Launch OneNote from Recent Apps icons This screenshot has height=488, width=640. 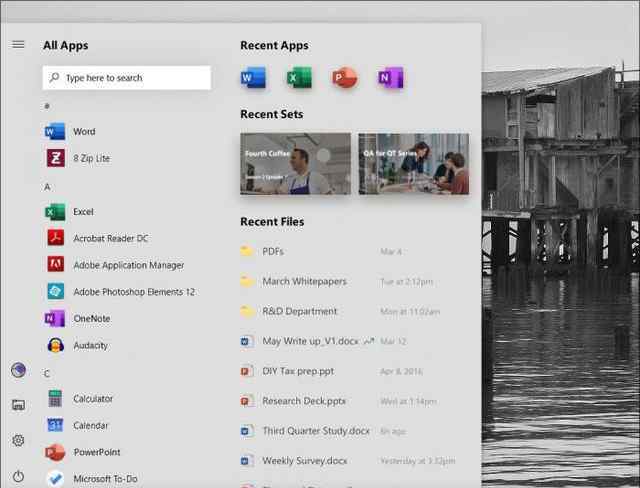(391, 78)
